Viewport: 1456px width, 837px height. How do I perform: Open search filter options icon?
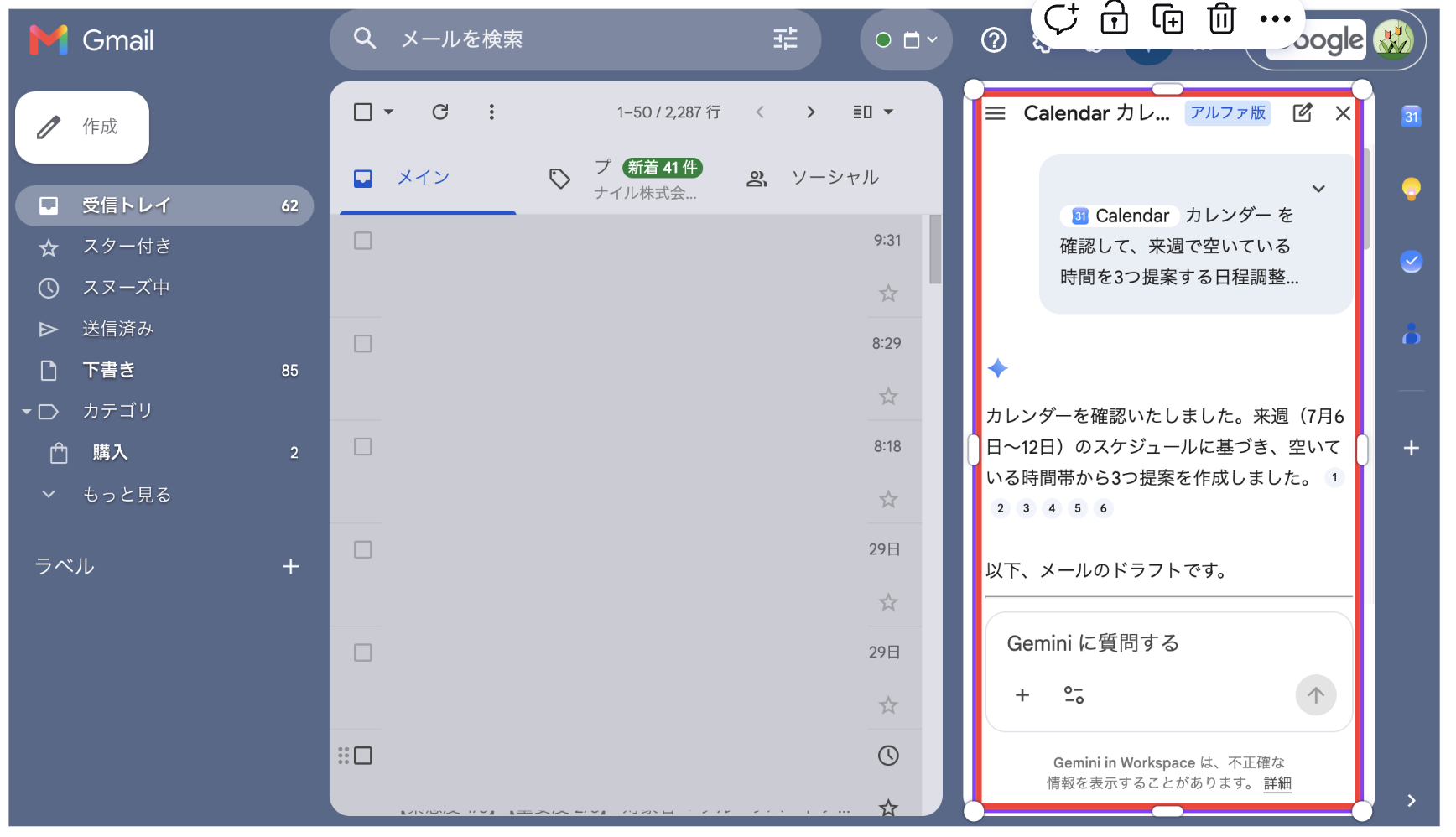pyautogui.click(x=785, y=39)
